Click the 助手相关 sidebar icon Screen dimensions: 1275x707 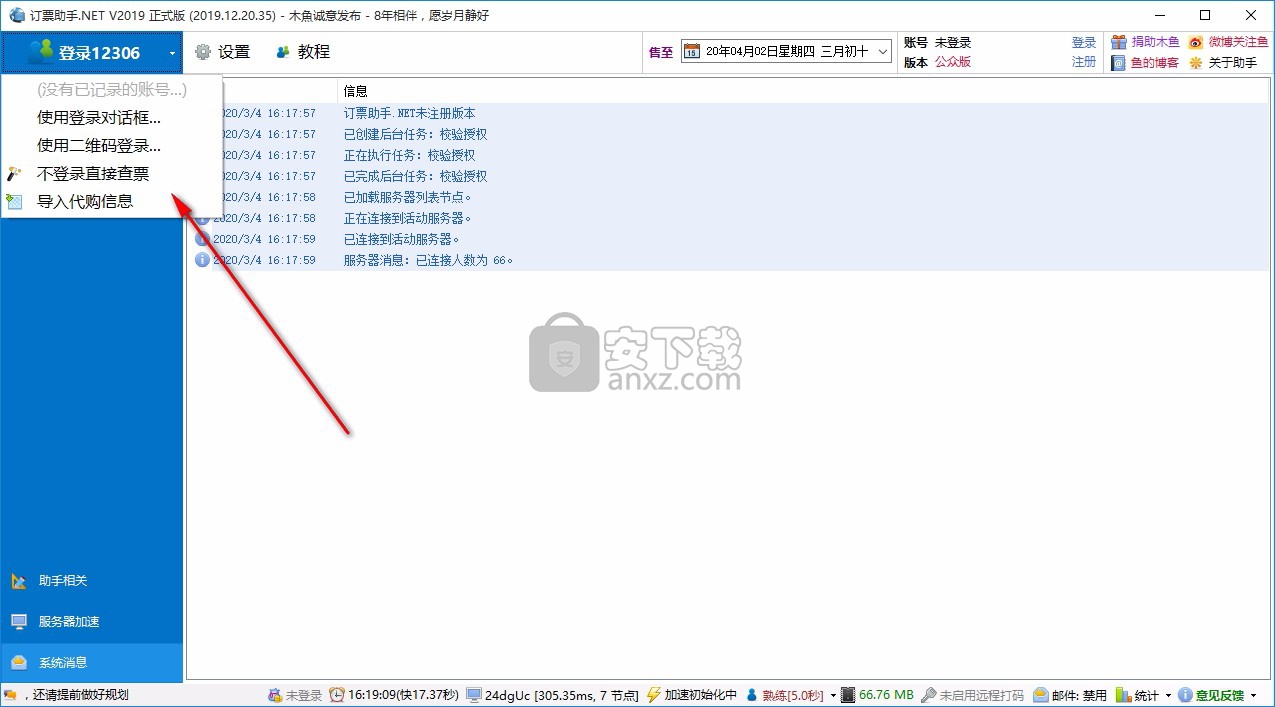19,581
